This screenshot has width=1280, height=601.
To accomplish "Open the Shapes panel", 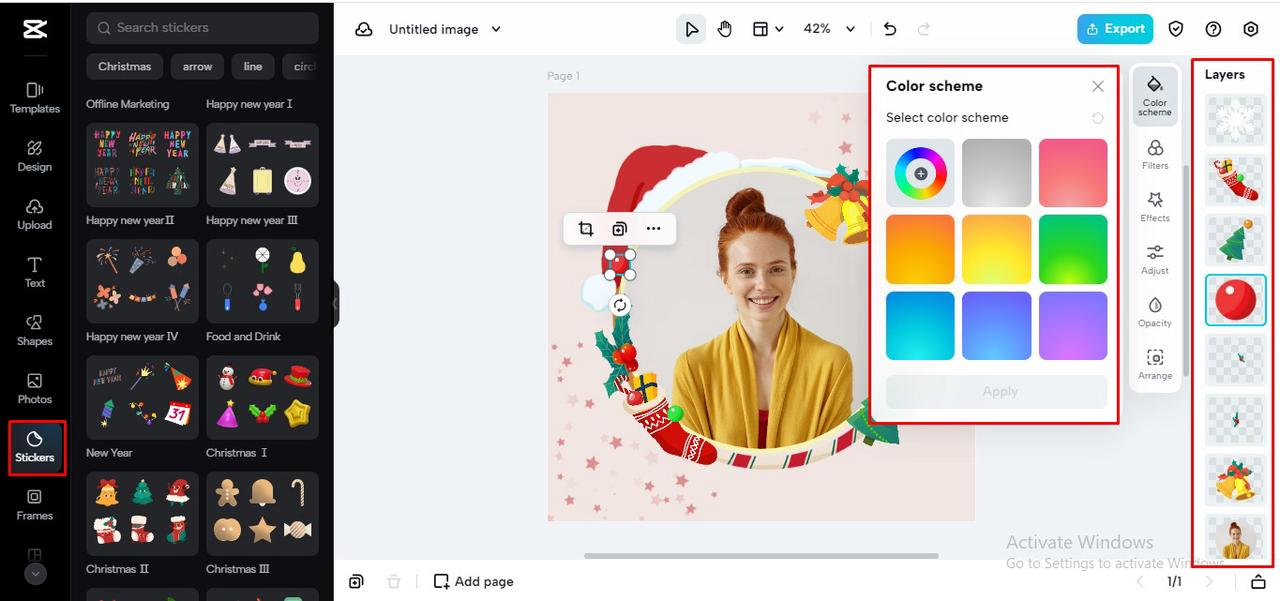I will click(35, 330).
